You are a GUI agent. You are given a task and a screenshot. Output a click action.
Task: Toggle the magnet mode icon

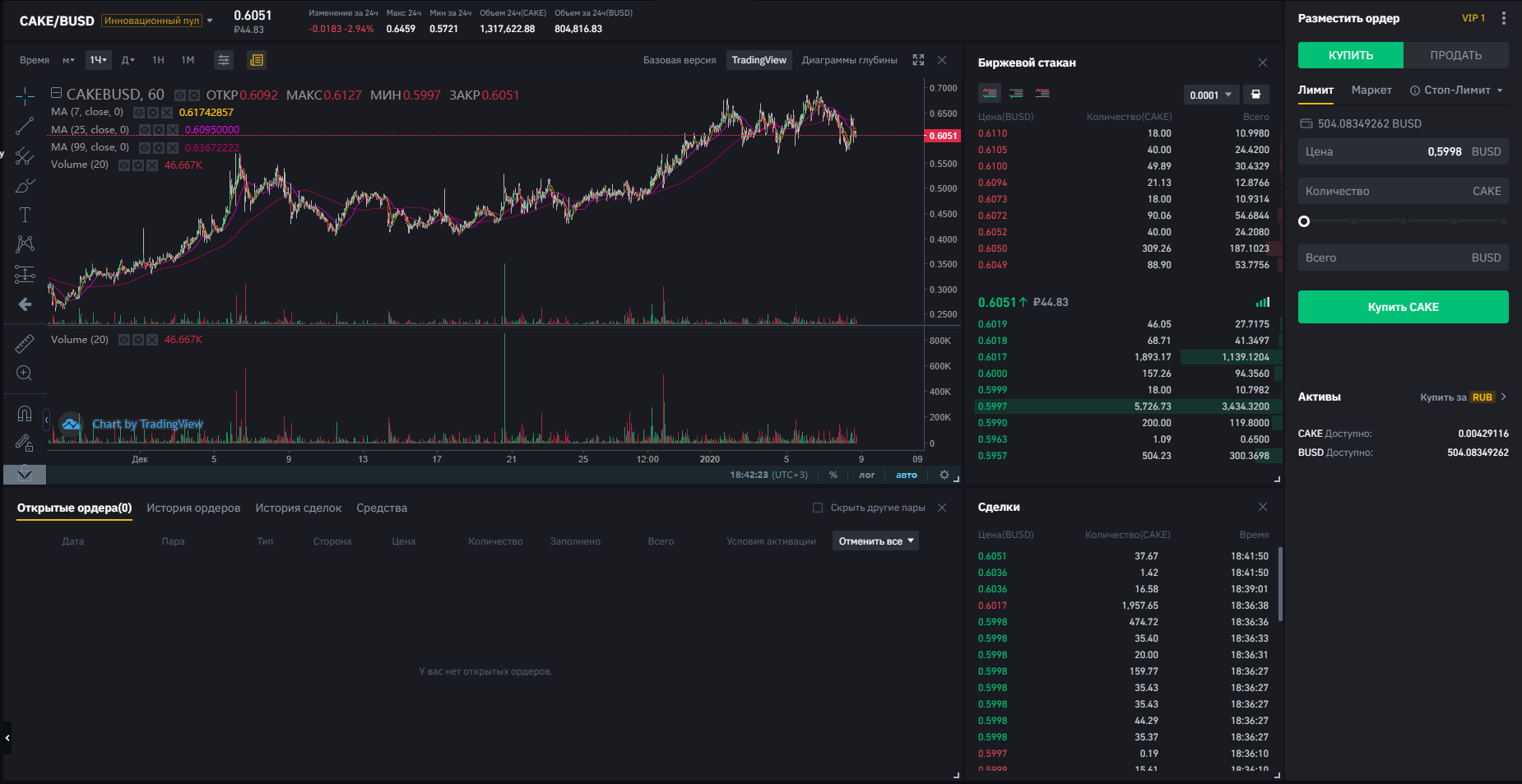25,413
